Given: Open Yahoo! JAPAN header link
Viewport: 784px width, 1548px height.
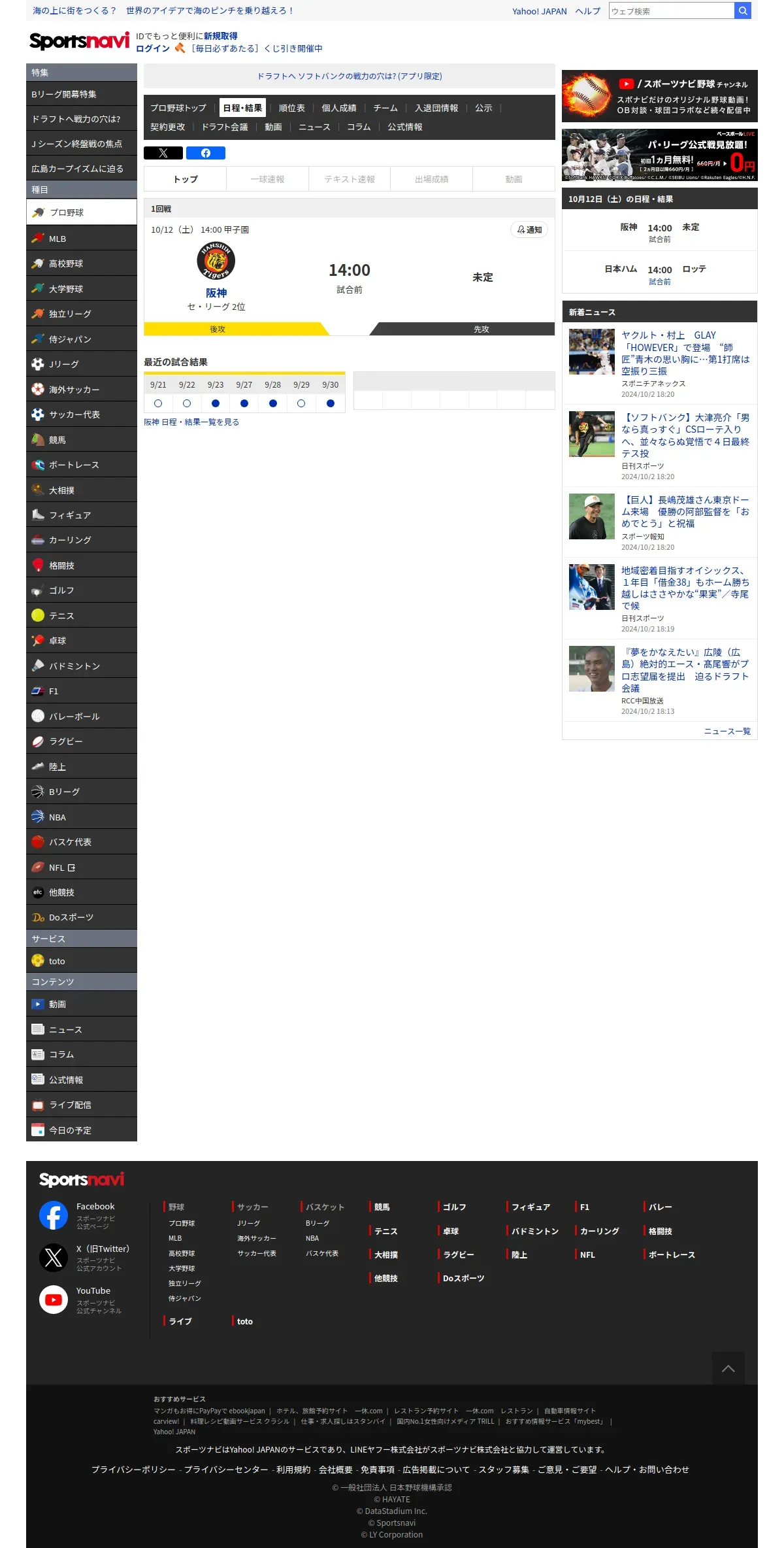Looking at the screenshot, I should pos(540,11).
